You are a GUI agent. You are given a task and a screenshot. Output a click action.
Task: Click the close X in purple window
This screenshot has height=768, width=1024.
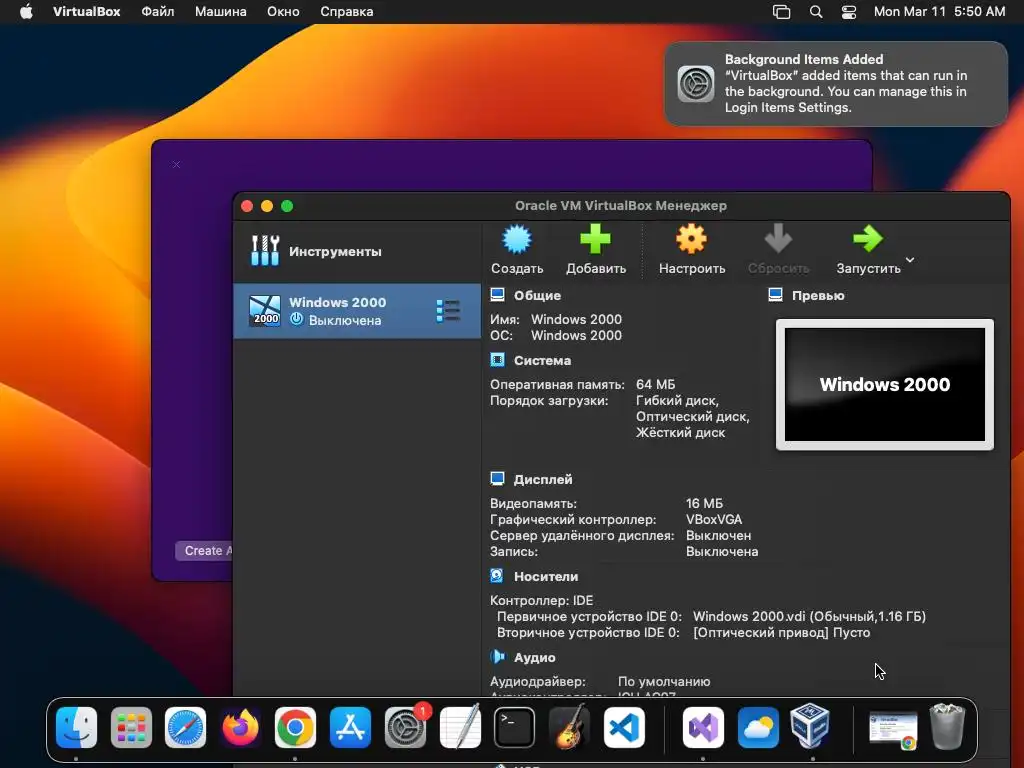pyautogui.click(x=176, y=165)
